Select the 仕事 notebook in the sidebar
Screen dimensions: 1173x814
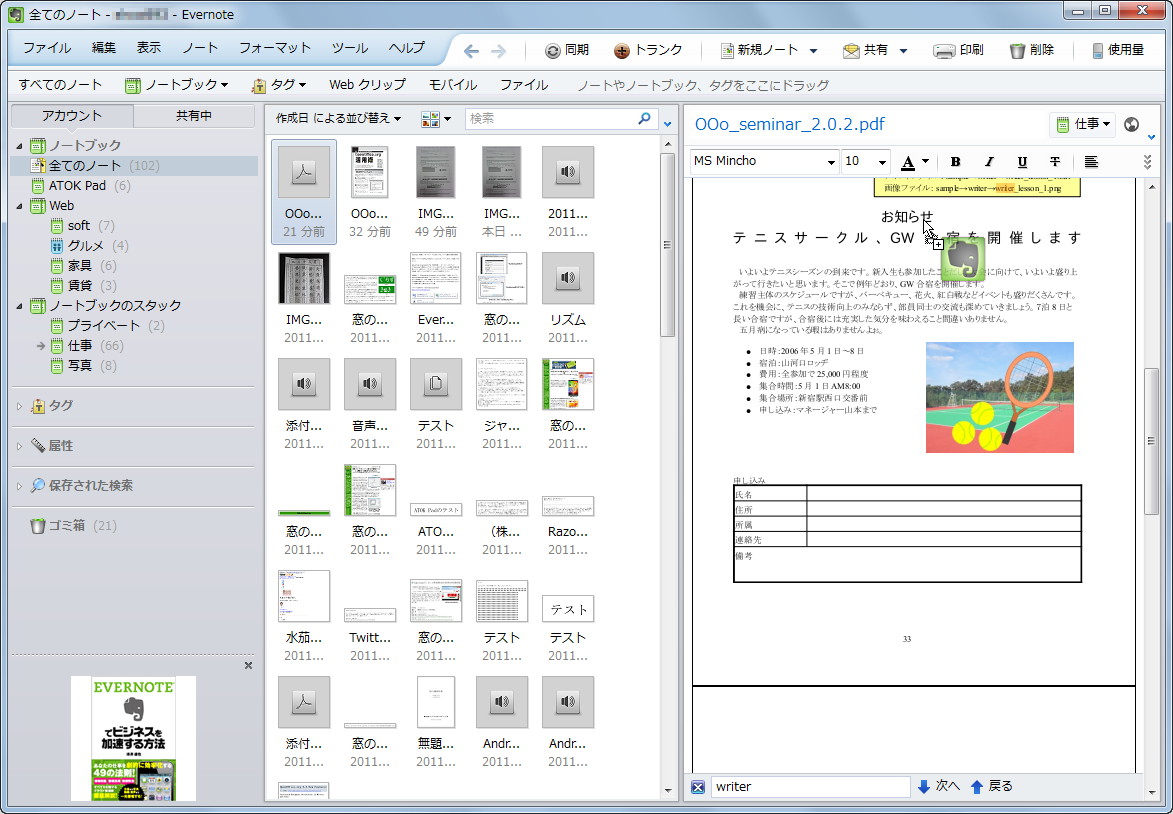click(86, 346)
